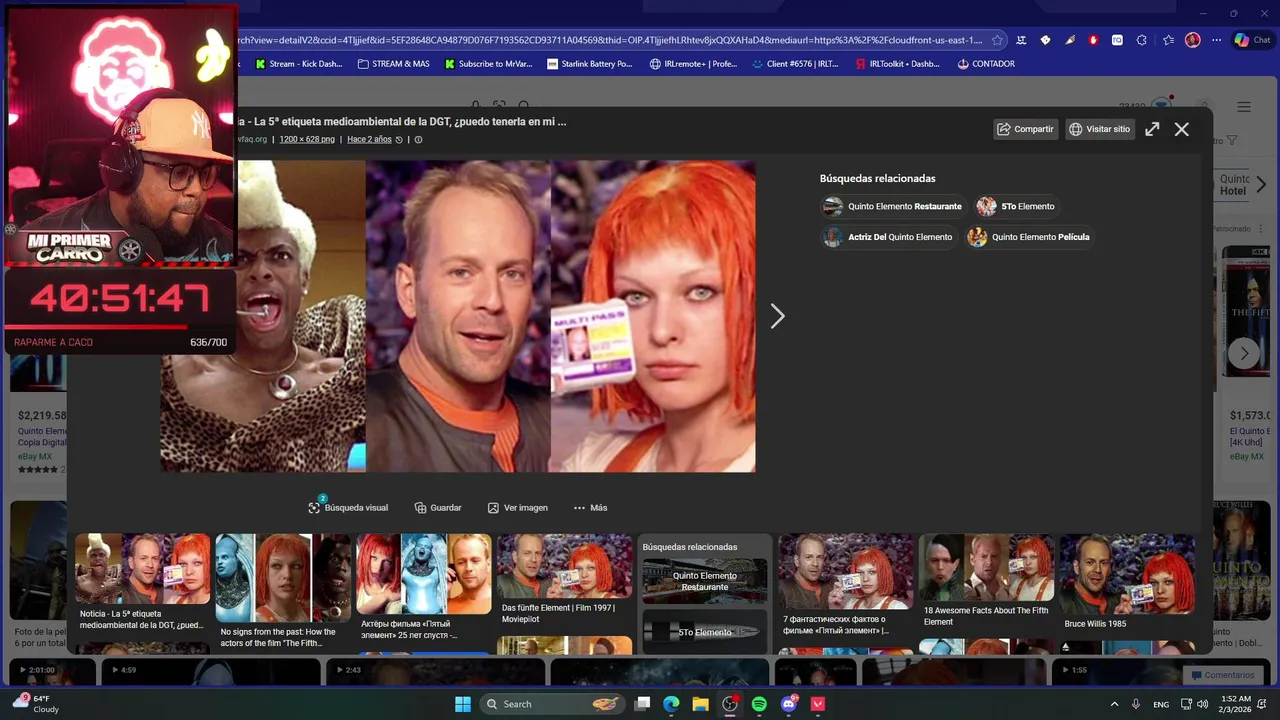The height and width of the screenshot is (720, 1280).
Task: Save image with Guardar
Action: 438,507
